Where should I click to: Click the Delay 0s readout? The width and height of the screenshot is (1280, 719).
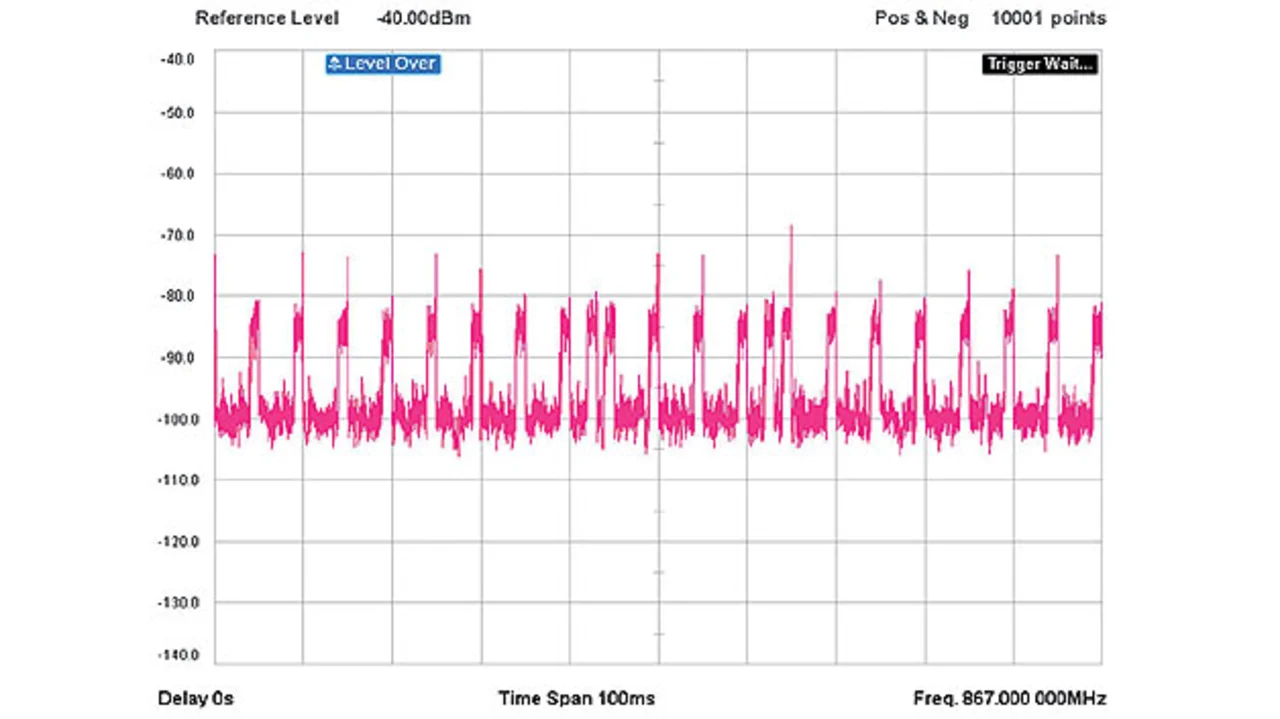[x=196, y=698]
